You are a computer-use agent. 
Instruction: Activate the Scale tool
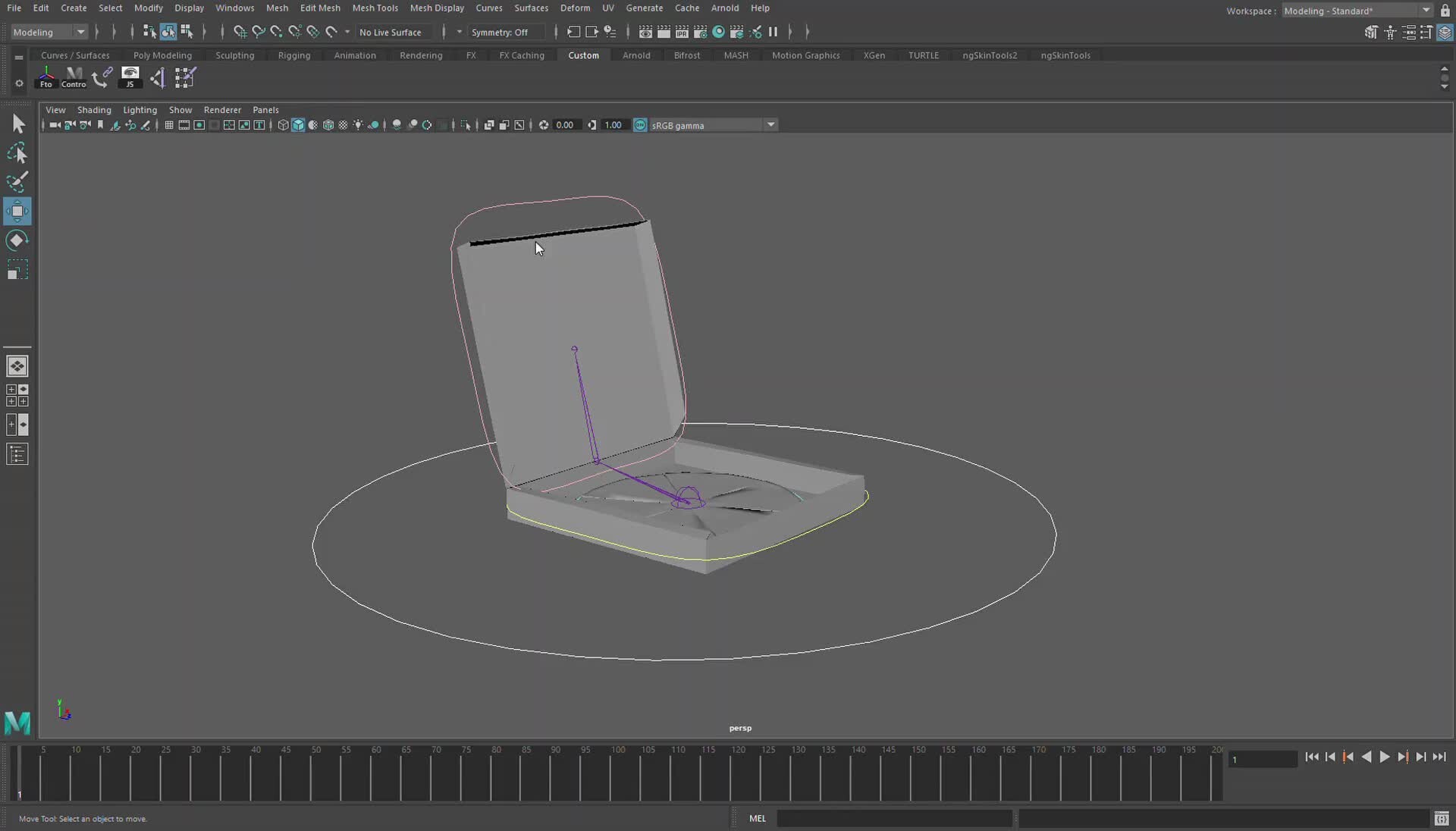(17, 269)
